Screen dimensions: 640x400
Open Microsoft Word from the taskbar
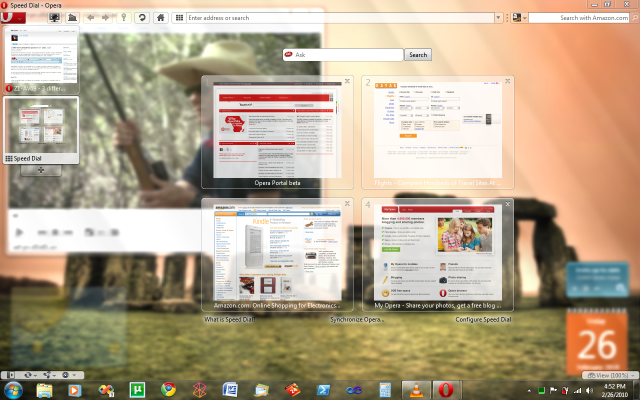[x=230, y=390]
